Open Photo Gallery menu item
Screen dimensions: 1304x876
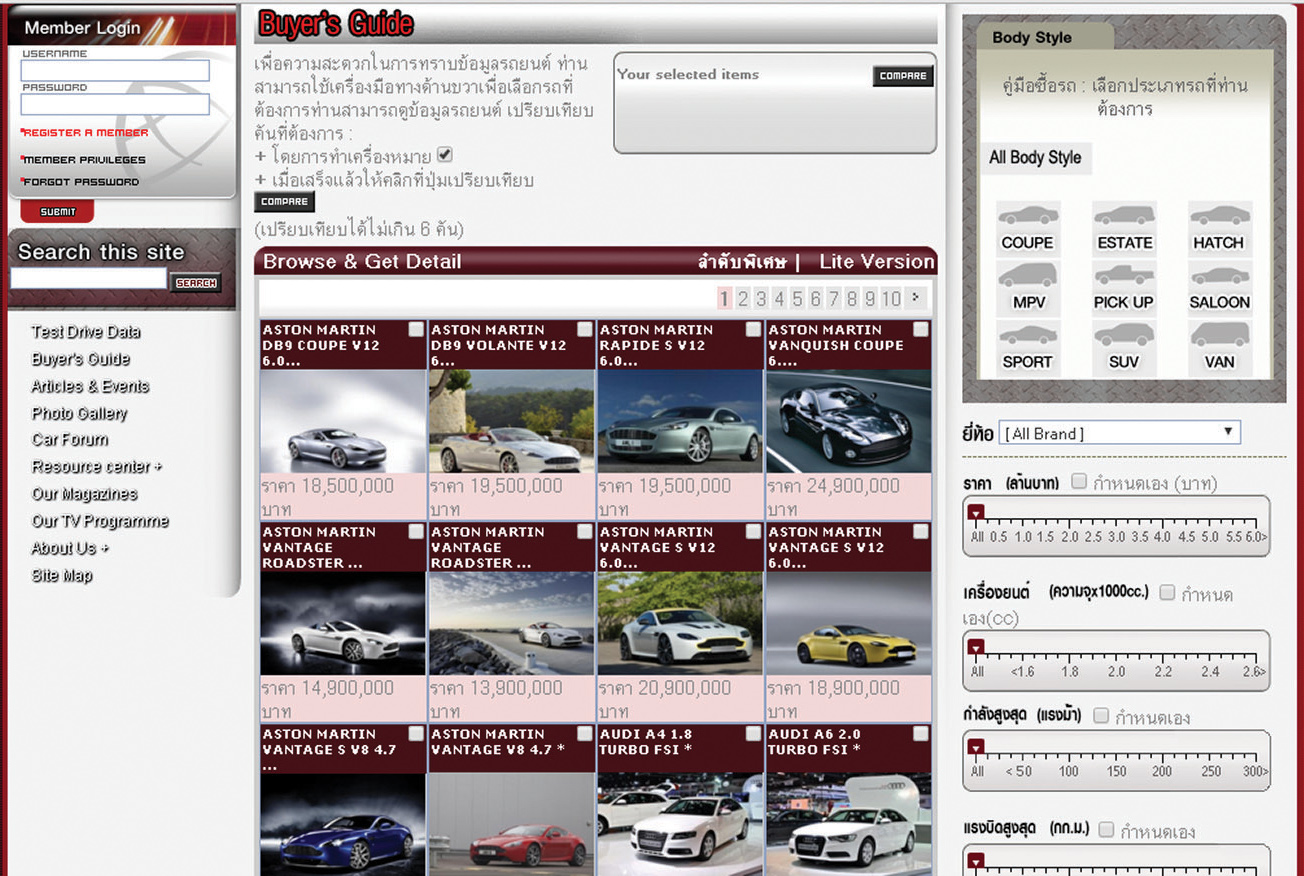click(x=79, y=413)
